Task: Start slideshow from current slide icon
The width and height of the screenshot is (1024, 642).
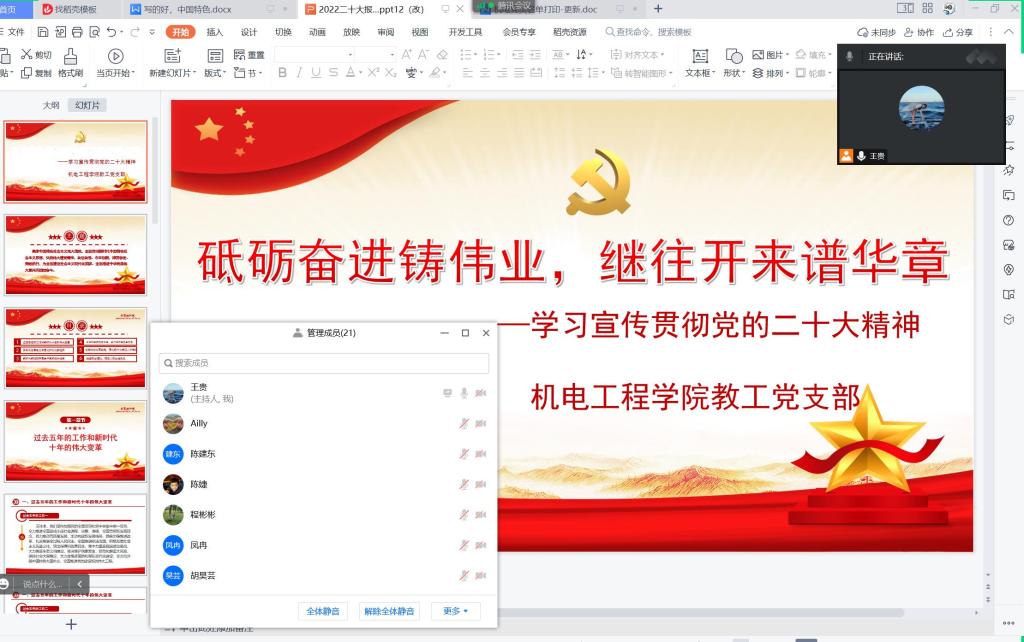Action: tap(116, 56)
